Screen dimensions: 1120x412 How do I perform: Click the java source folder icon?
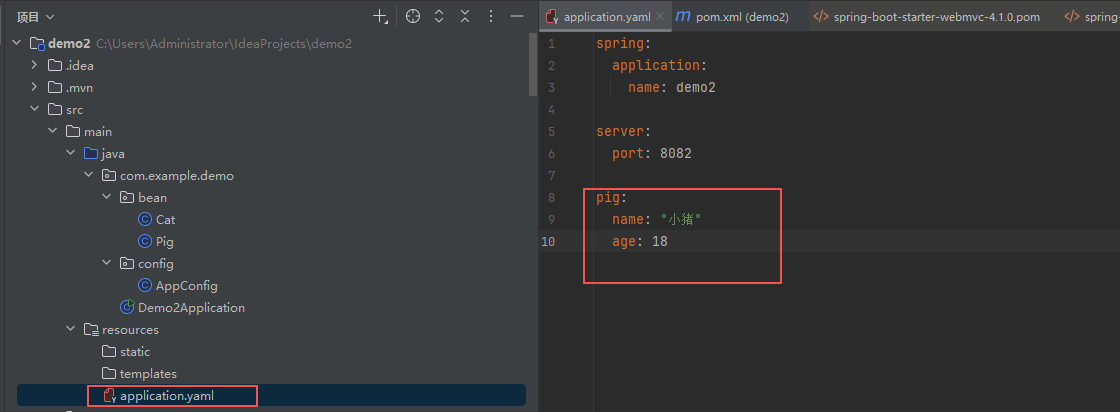[x=91, y=154]
